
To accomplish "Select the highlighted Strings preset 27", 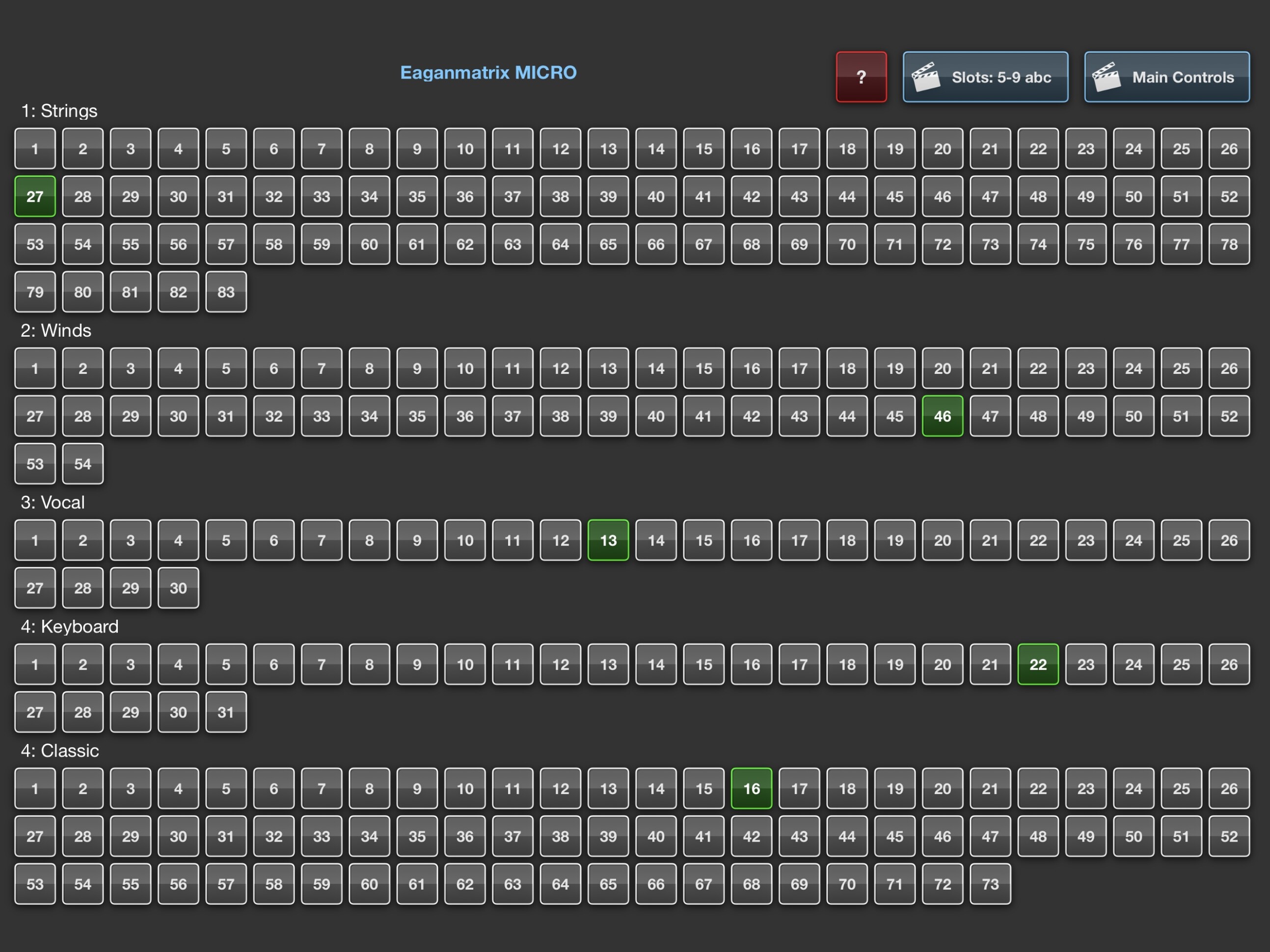I will pos(35,196).
